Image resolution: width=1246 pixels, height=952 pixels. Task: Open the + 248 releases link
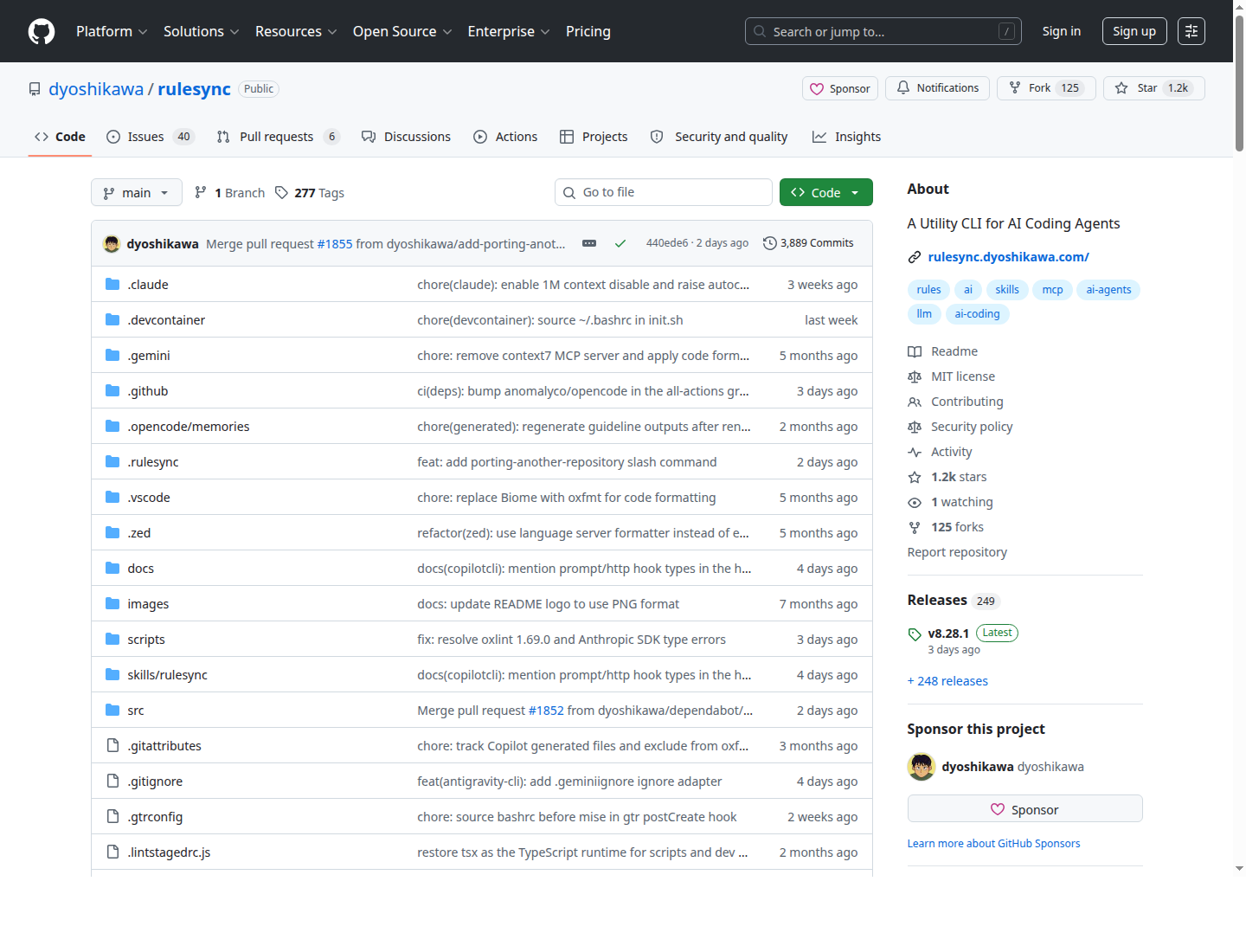click(947, 681)
